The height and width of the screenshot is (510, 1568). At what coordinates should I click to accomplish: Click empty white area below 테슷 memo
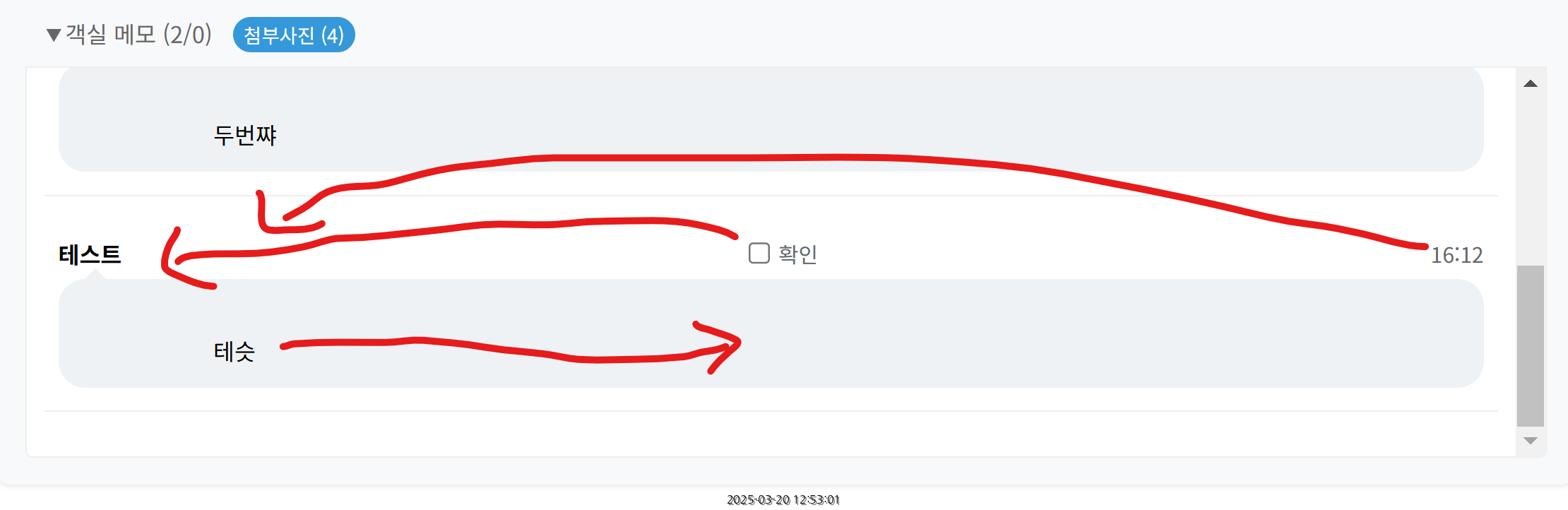tap(770, 434)
